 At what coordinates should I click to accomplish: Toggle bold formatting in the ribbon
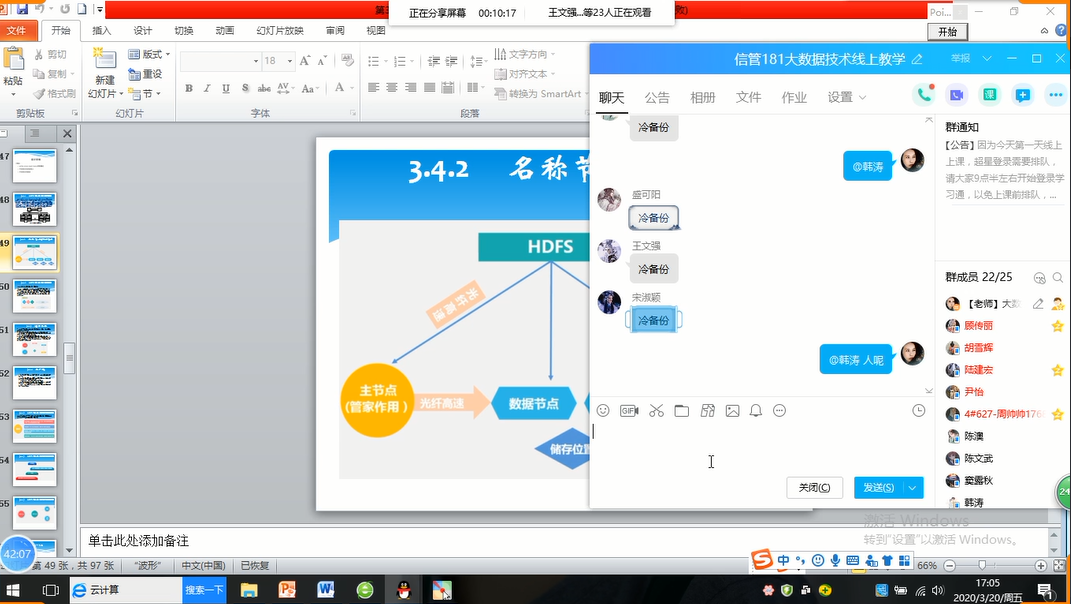pyautogui.click(x=189, y=88)
